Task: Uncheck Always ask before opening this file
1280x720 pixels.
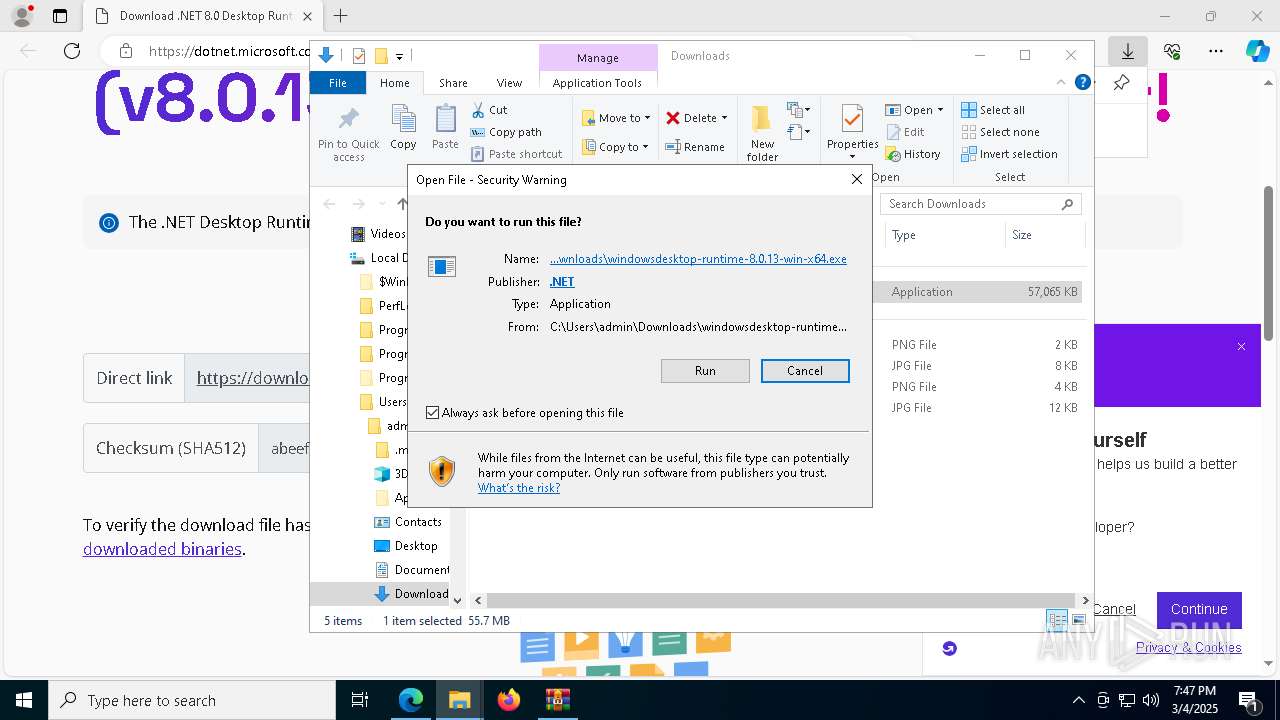Action: coord(432,412)
